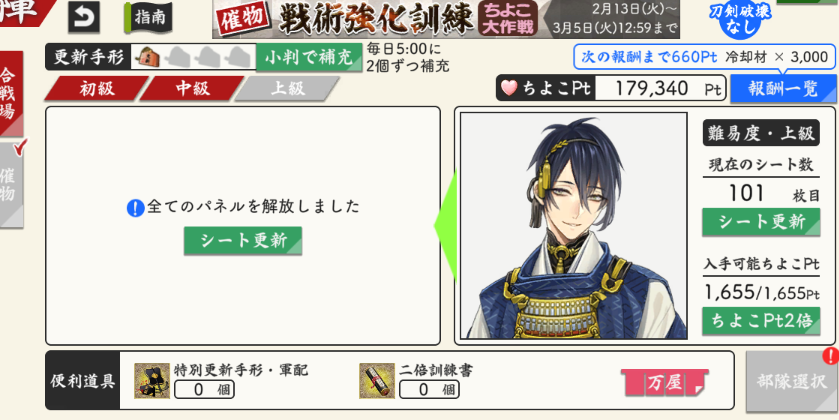The width and height of the screenshot is (839, 420).
Task: Select the 上級 difficulty tab
Action: 287,89
